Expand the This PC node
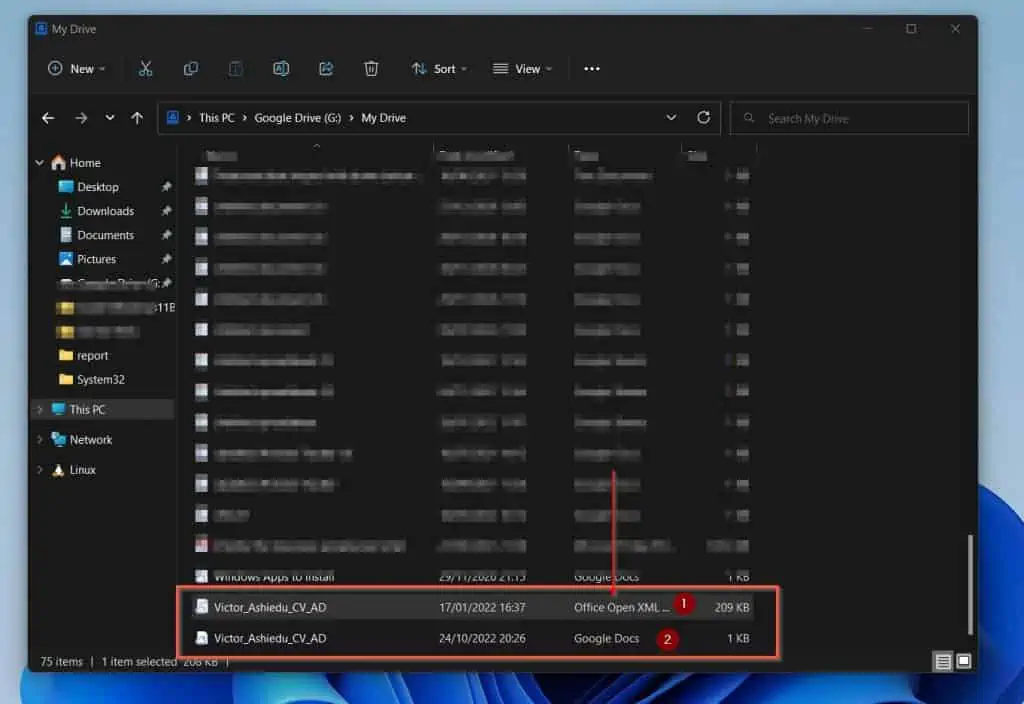Viewport: 1024px width, 704px height. [39, 409]
